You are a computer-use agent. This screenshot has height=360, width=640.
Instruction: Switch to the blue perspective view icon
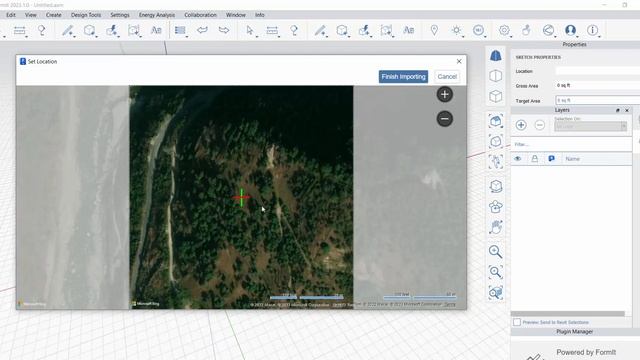tap(496, 56)
